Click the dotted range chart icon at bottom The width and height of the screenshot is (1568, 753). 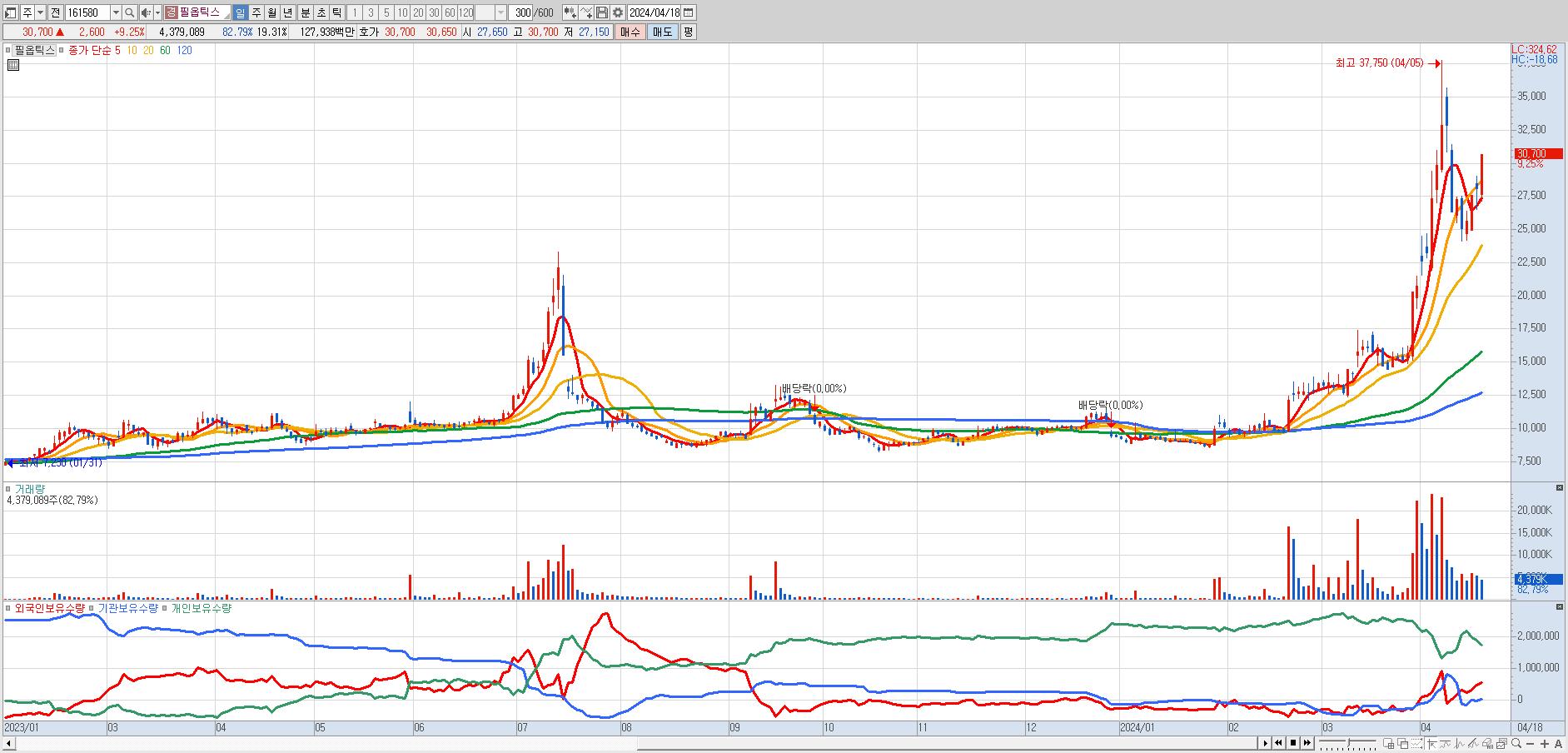coord(1417,744)
